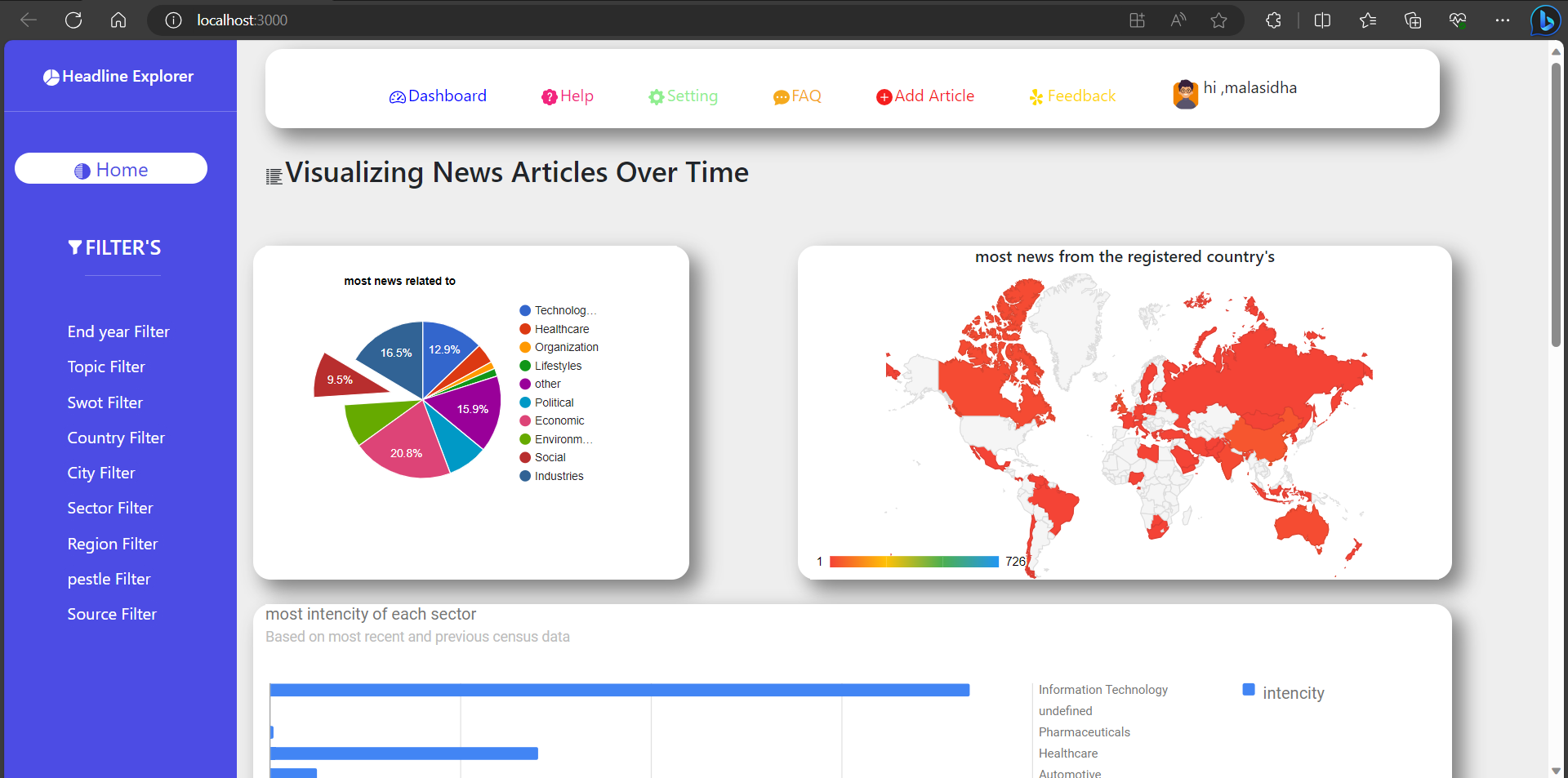Open the collections icon
The image size is (1568, 778).
point(1413,20)
